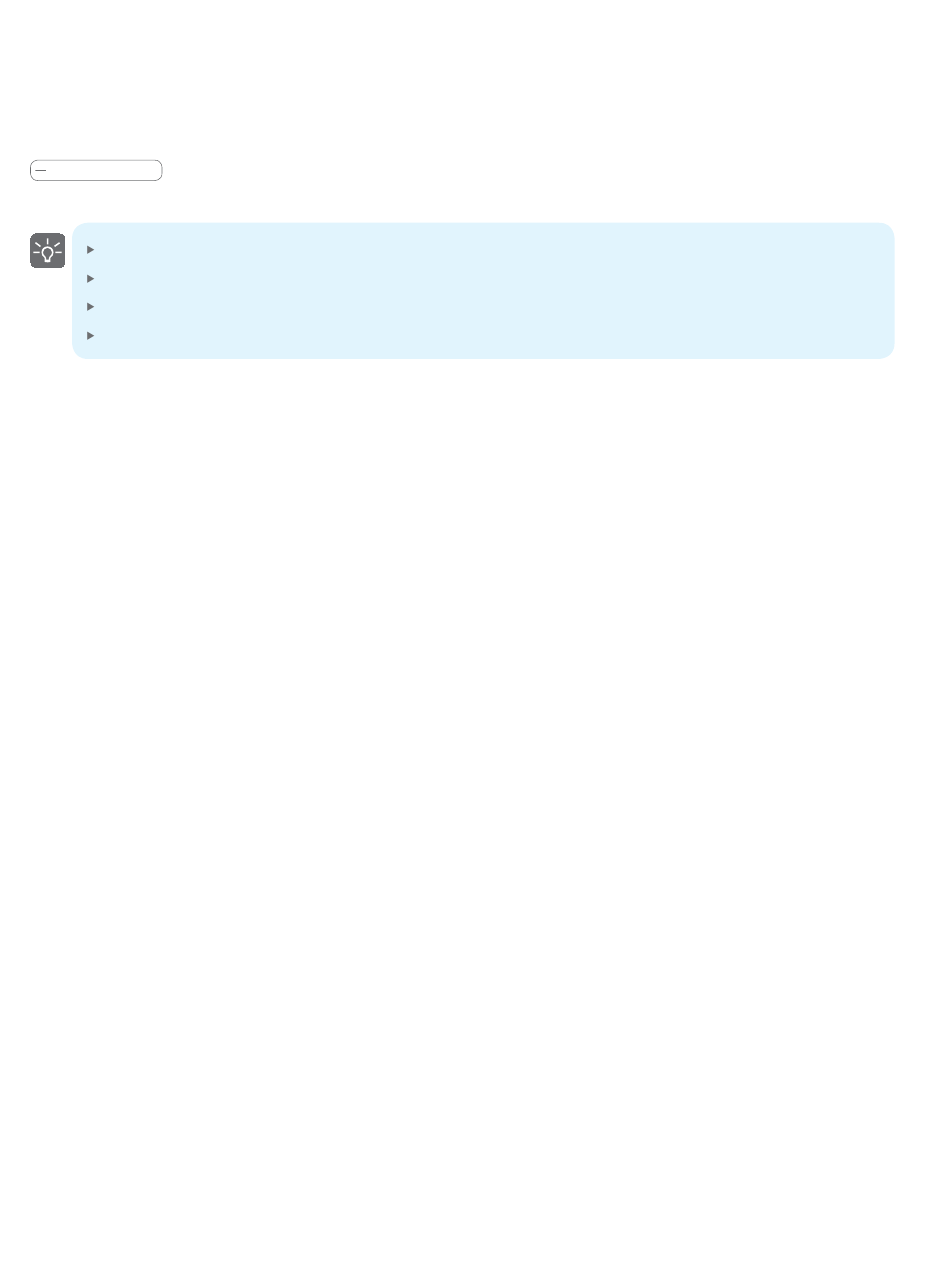Click the dash mark inside the rounded field
950x1284 pixels.
point(40,171)
